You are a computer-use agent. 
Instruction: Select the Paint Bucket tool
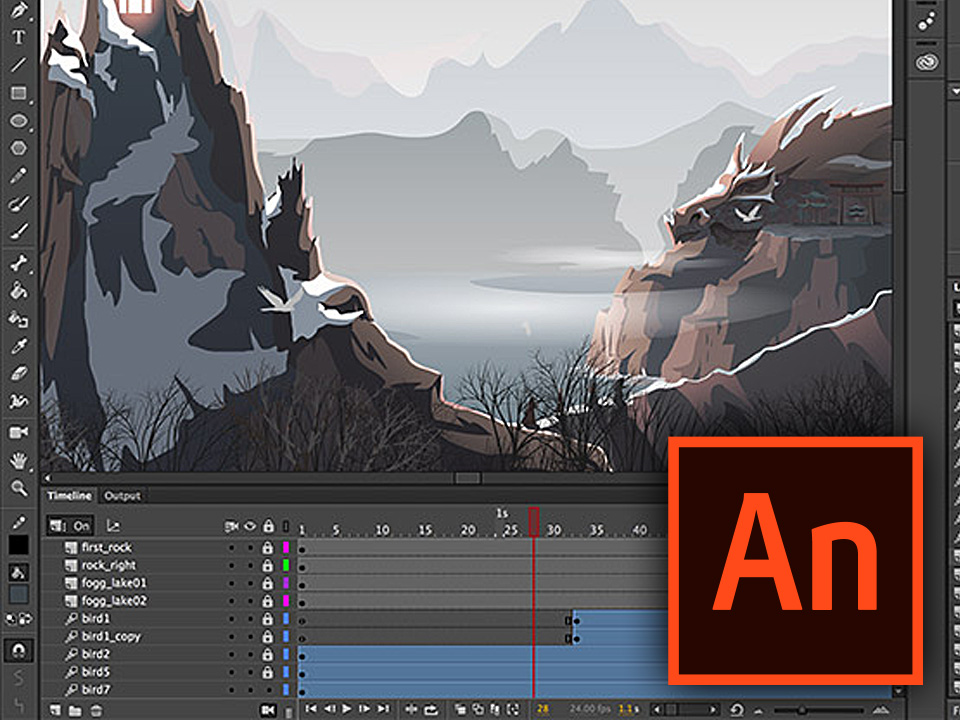click(19, 290)
